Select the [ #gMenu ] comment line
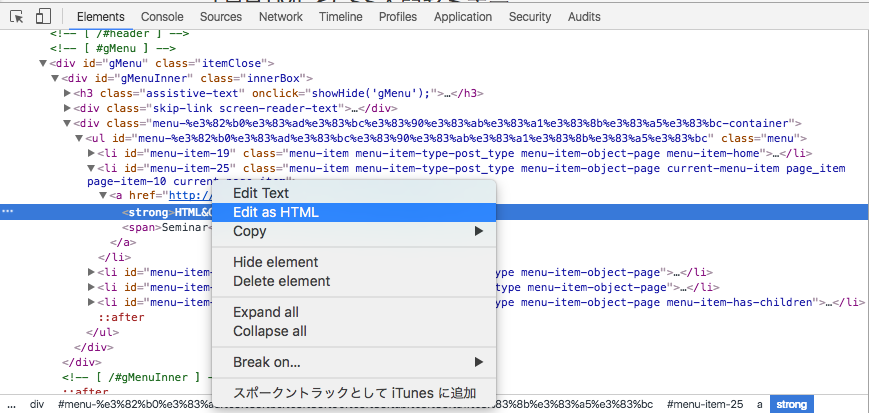869x413 pixels. 113,48
